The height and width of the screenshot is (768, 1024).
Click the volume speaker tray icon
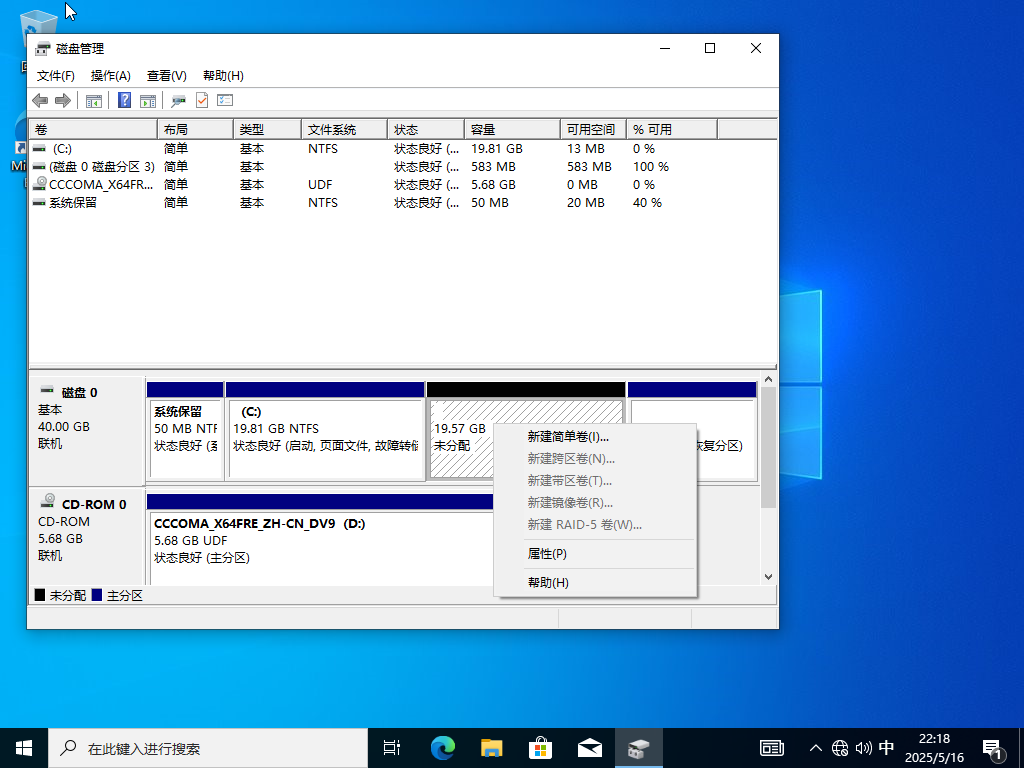(863, 748)
